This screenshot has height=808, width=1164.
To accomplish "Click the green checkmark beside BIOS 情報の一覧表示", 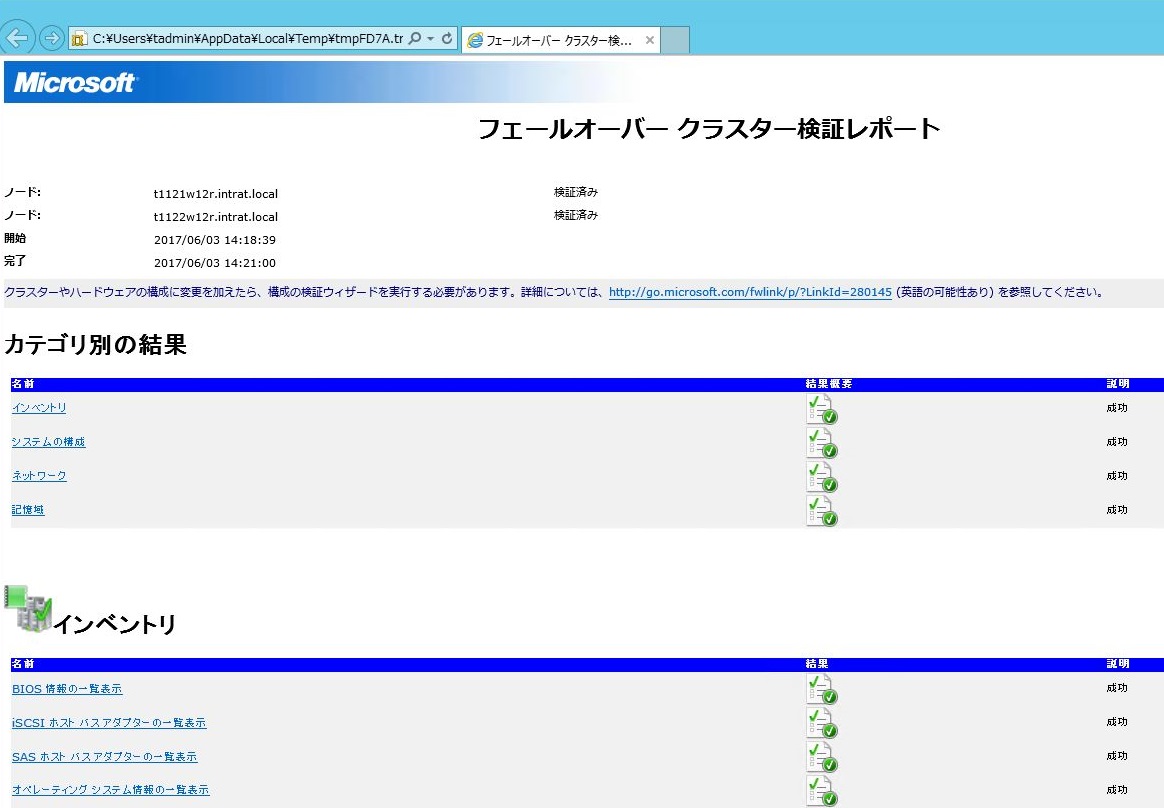I will [821, 688].
